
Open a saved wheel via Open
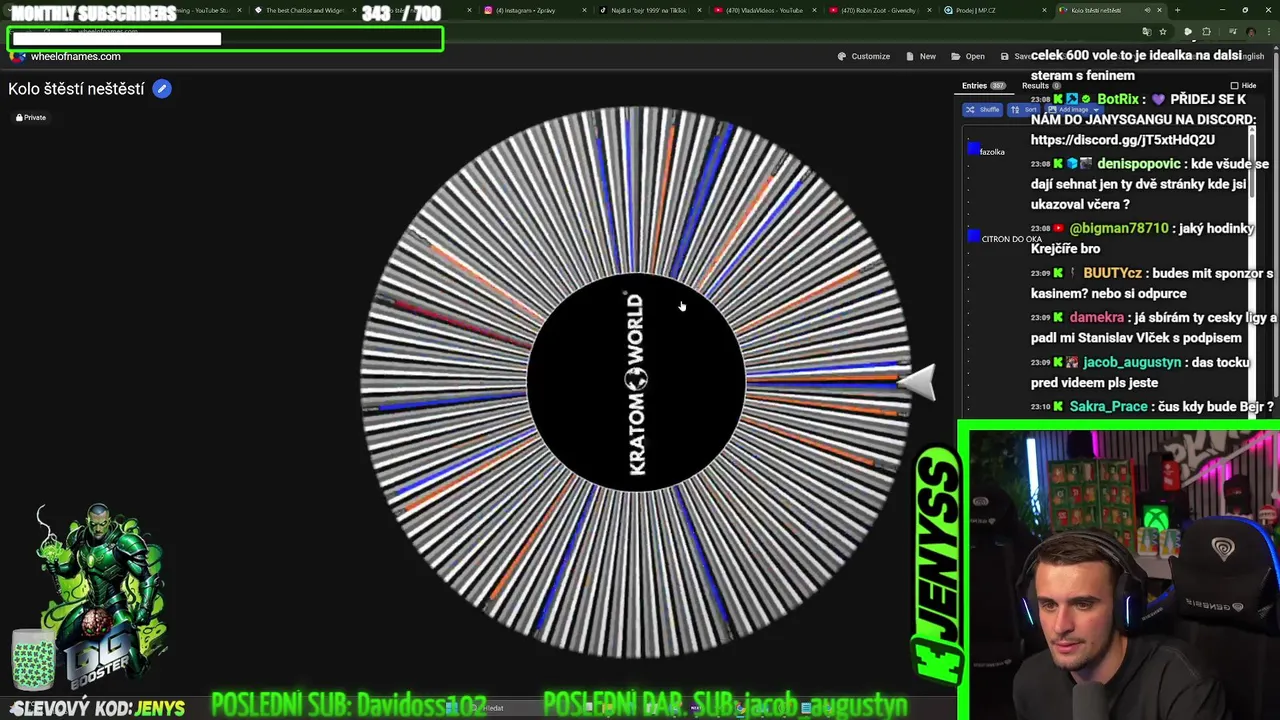click(x=968, y=57)
